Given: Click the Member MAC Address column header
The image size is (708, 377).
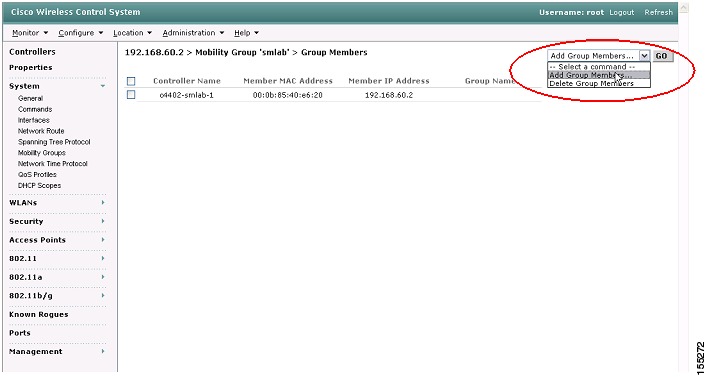Looking at the screenshot, I should [288, 81].
